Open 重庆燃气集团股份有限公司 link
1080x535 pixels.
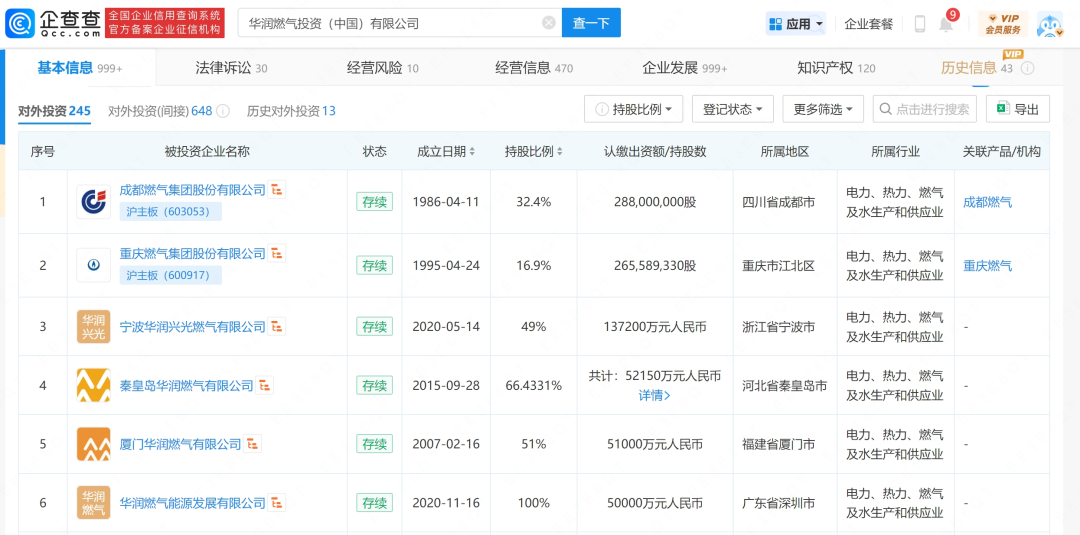coord(192,253)
